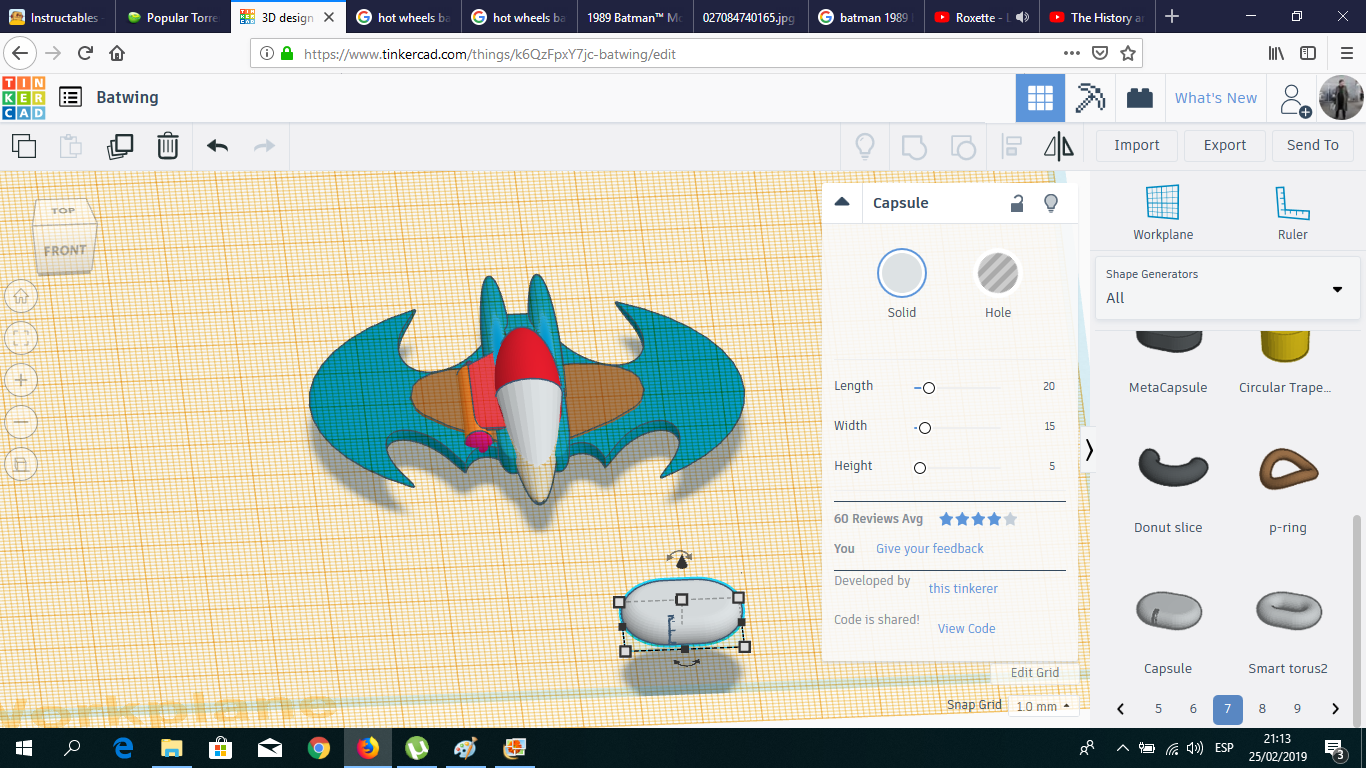Click the Group shapes icon
This screenshot has width=1366, height=768.
[913, 147]
